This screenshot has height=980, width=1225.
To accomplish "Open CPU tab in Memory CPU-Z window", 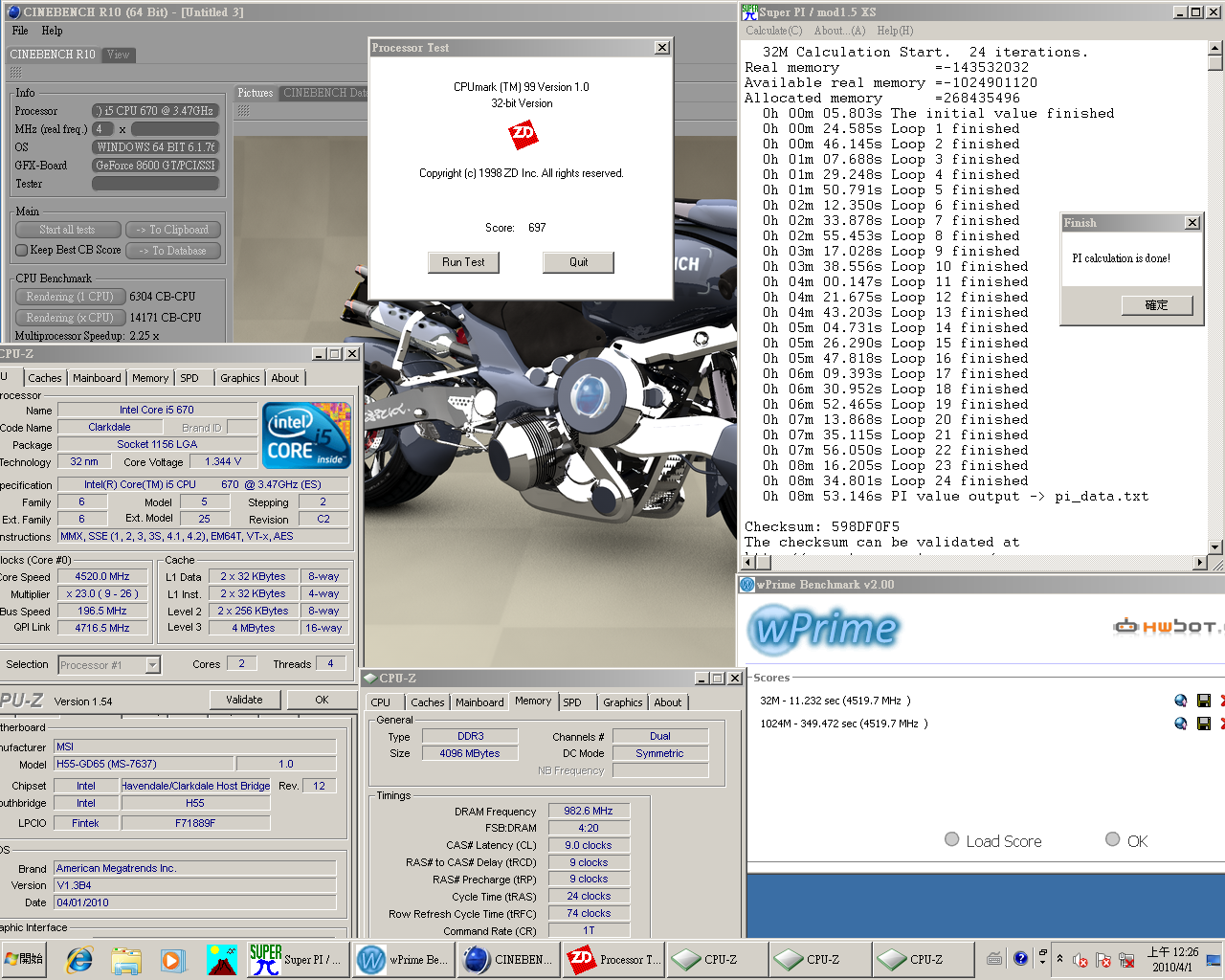I will [381, 702].
